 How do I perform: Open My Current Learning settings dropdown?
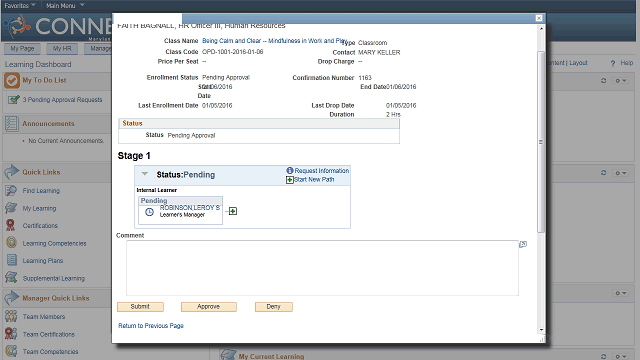(x=621, y=356)
